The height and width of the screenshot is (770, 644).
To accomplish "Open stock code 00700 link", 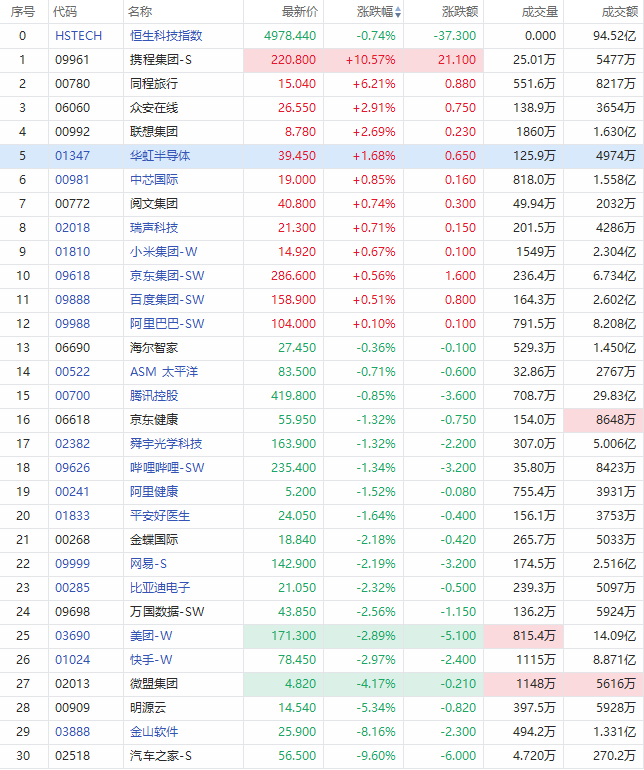I will point(72,396).
